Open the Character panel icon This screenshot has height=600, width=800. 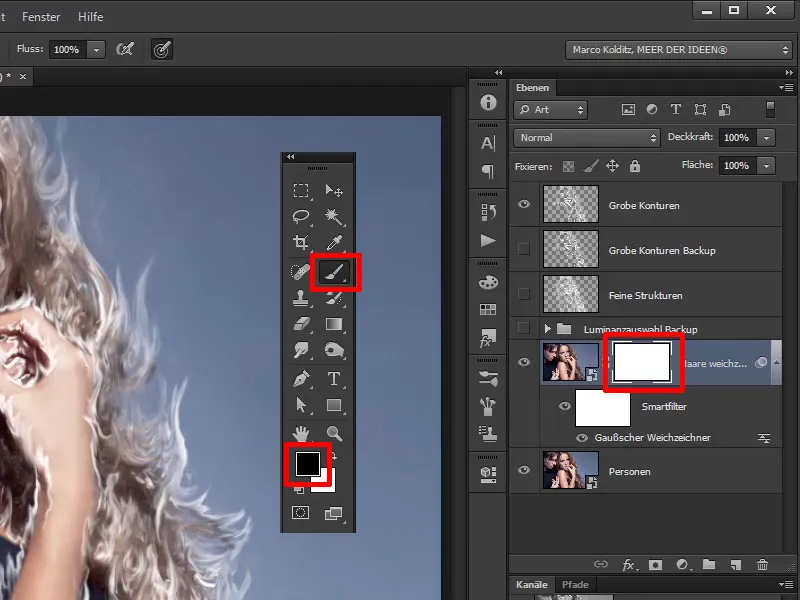coord(488,143)
